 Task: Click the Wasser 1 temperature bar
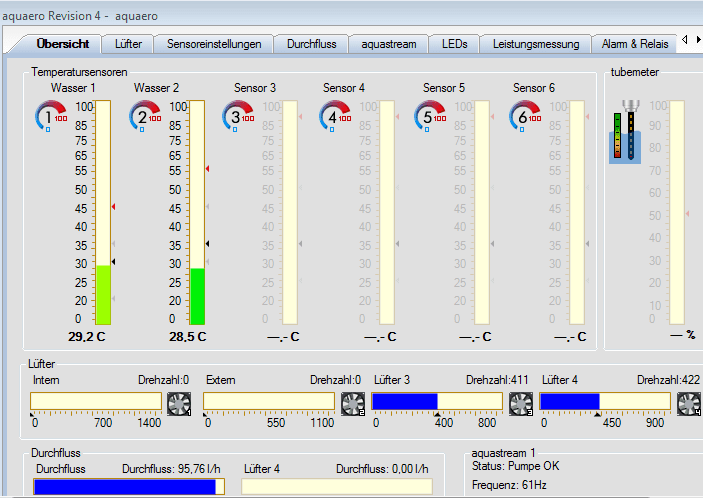point(103,212)
